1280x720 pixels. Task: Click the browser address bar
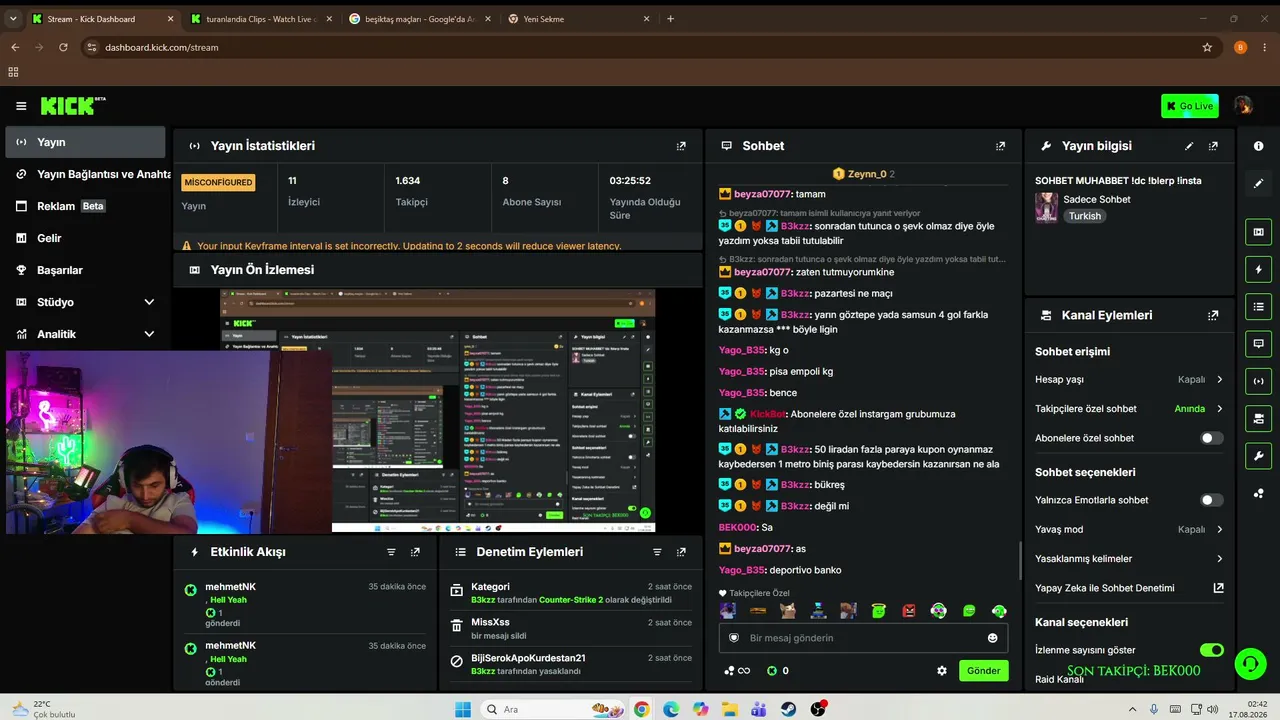tap(640, 47)
